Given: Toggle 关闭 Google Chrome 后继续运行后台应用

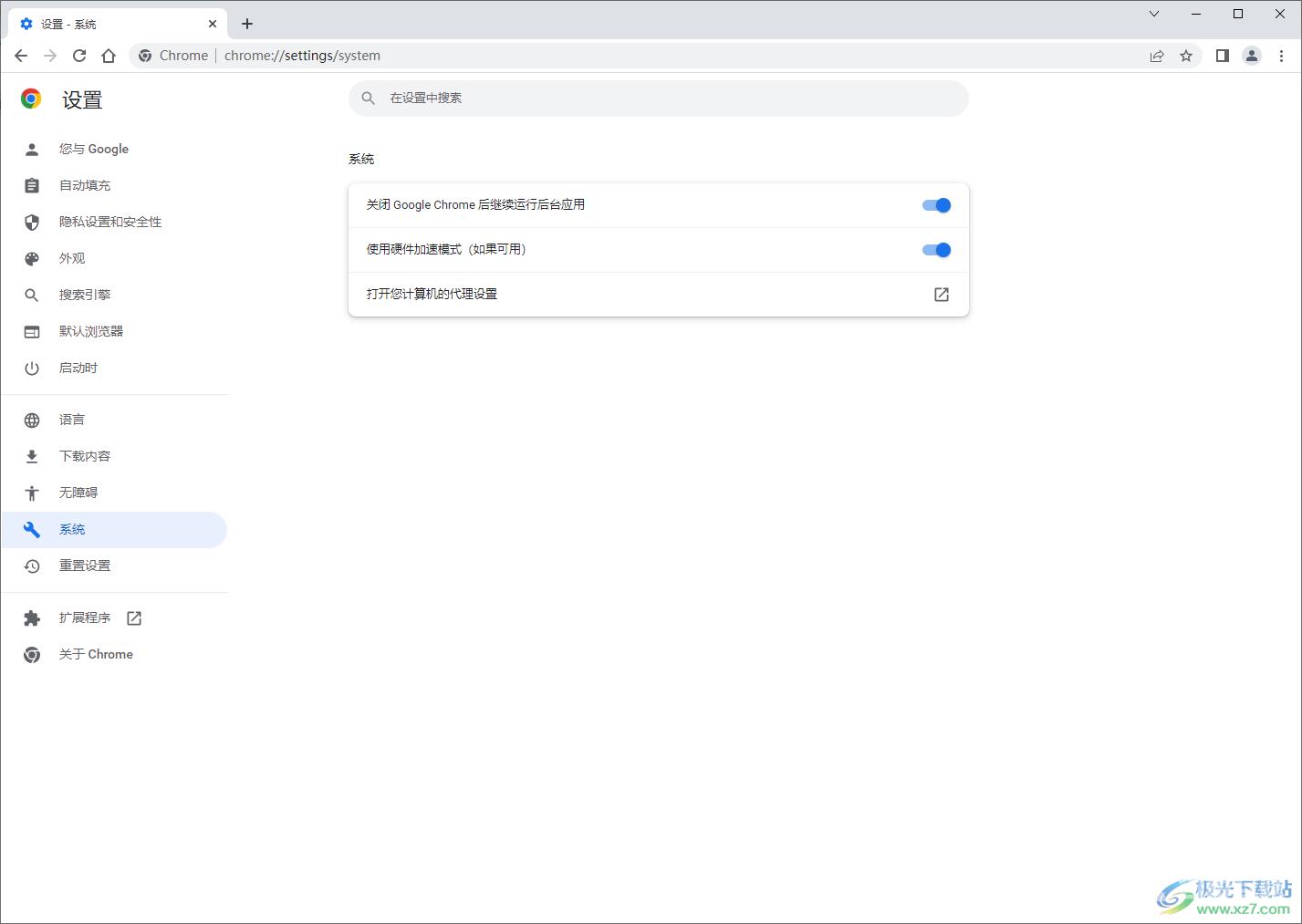Looking at the screenshot, I should tap(936, 205).
